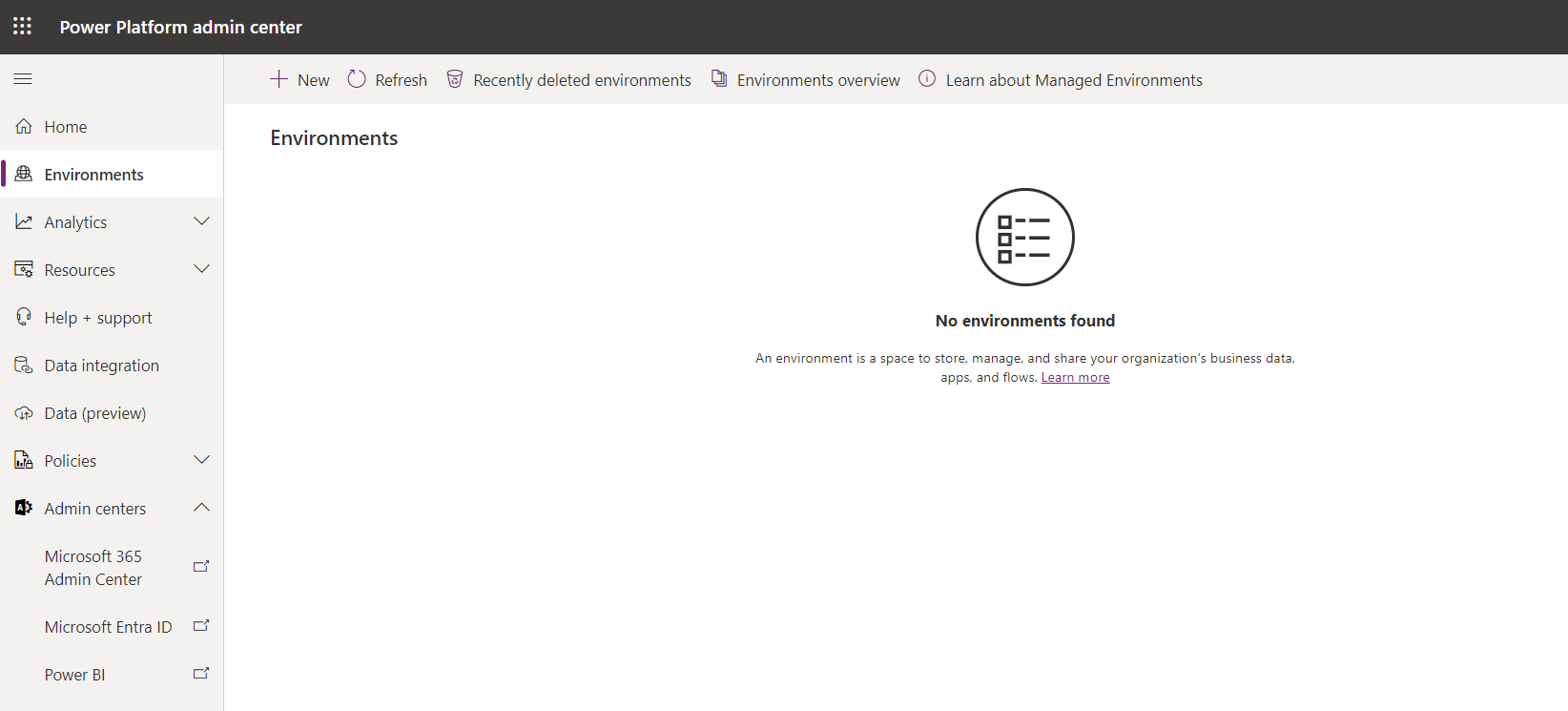Open external link icon for Microsoft 365 Admin Center
Screen dimensions: 1568x711
tap(201, 567)
